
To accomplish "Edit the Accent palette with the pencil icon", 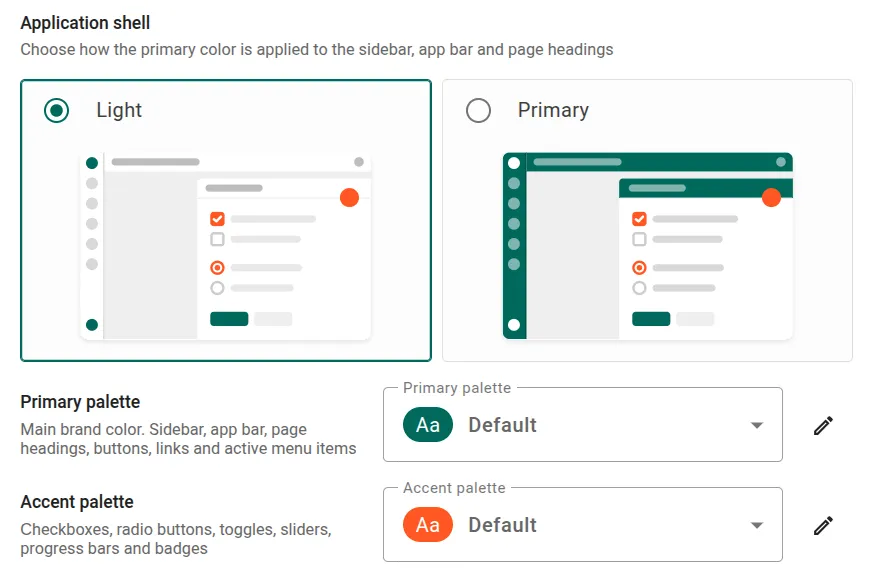I will point(823,525).
